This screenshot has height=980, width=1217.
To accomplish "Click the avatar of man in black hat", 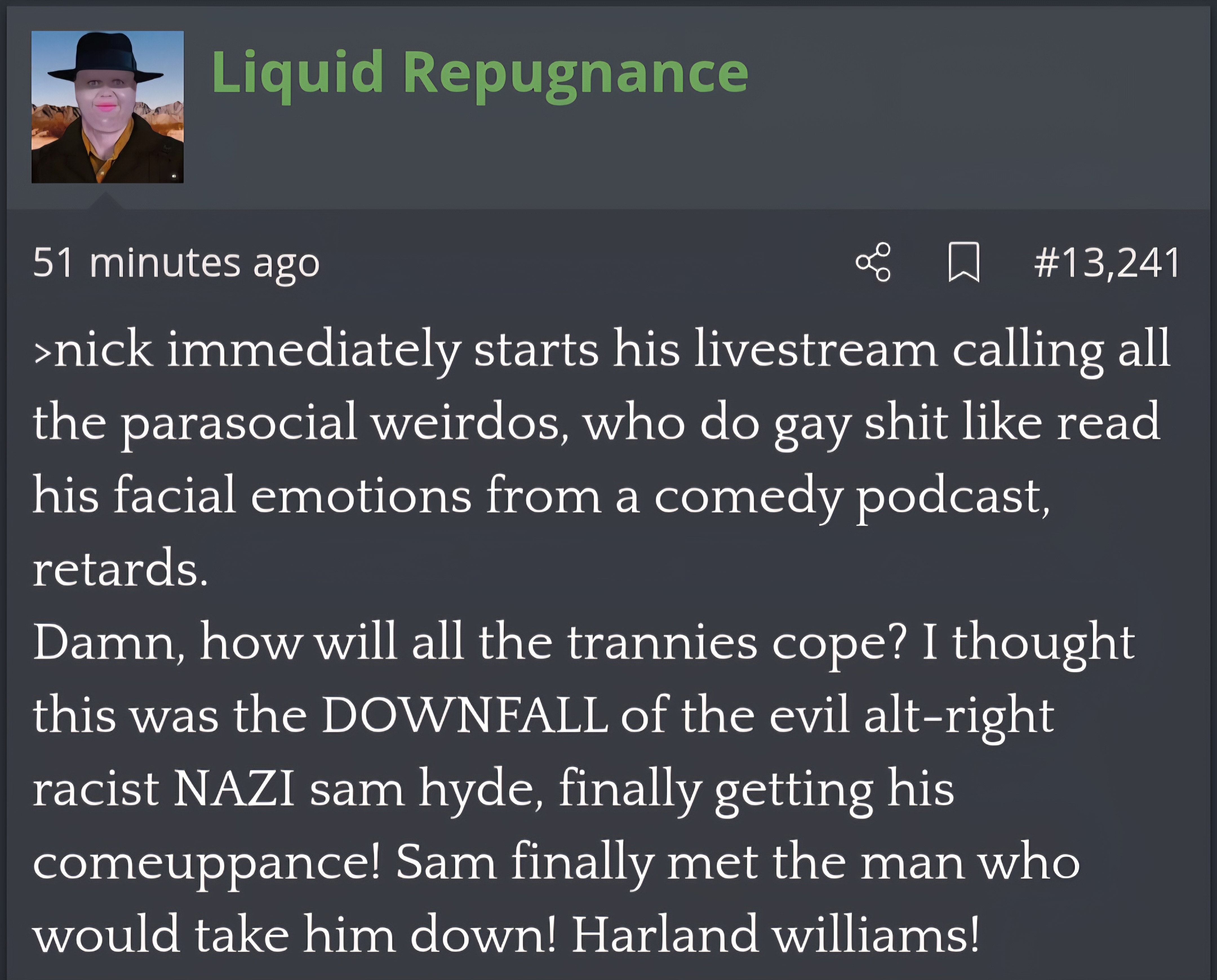I will [x=107, y=107].
